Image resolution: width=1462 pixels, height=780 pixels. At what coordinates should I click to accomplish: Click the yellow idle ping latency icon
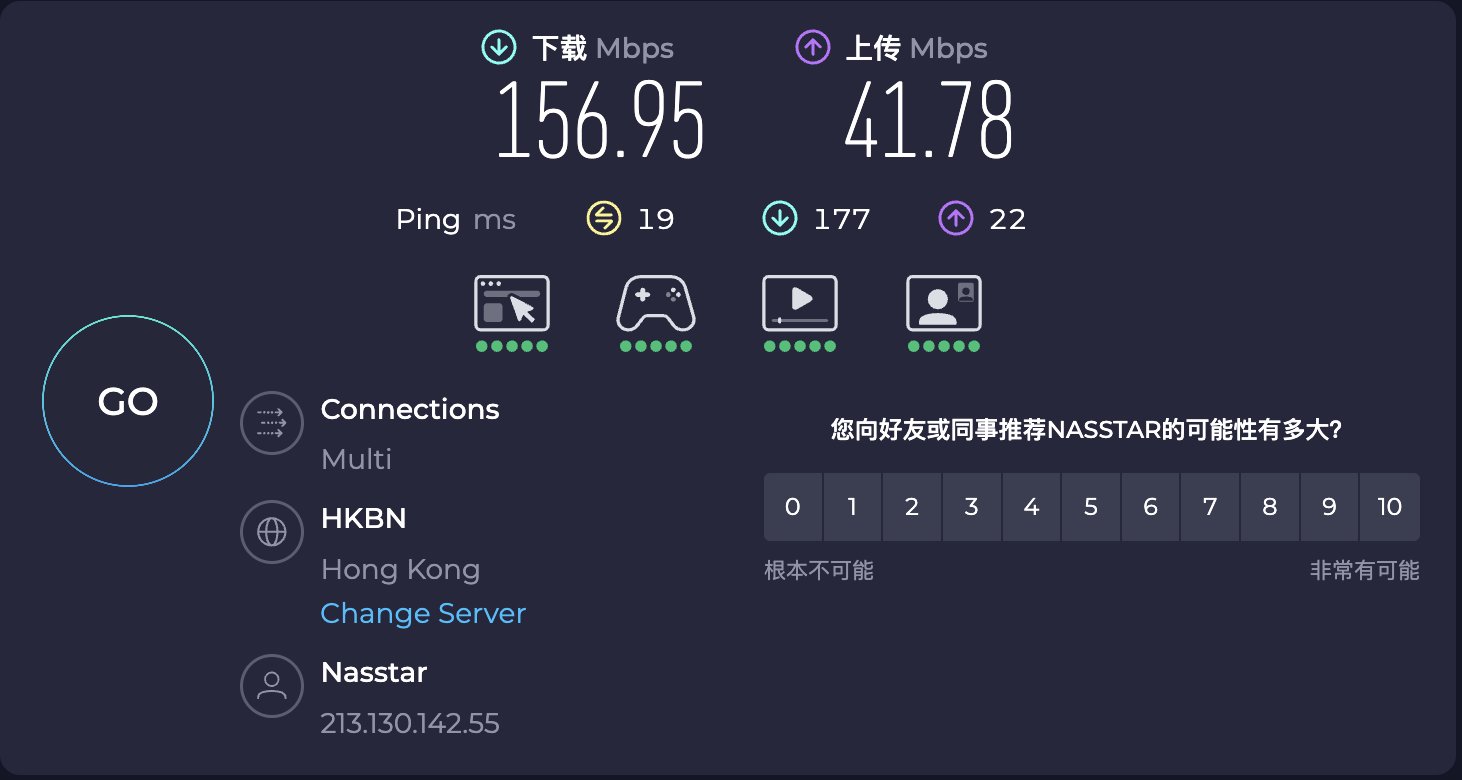pos(604,218)
